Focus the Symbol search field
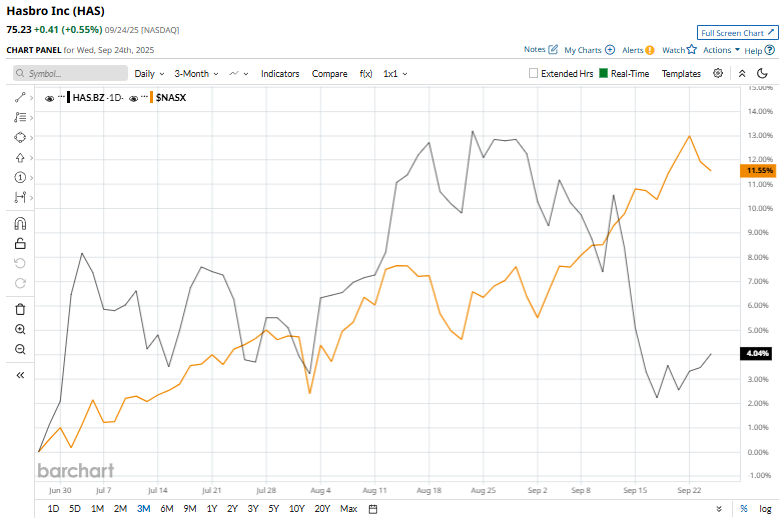Image resolution: width=782 pixels, height=523 pixels. click(70, 73)
